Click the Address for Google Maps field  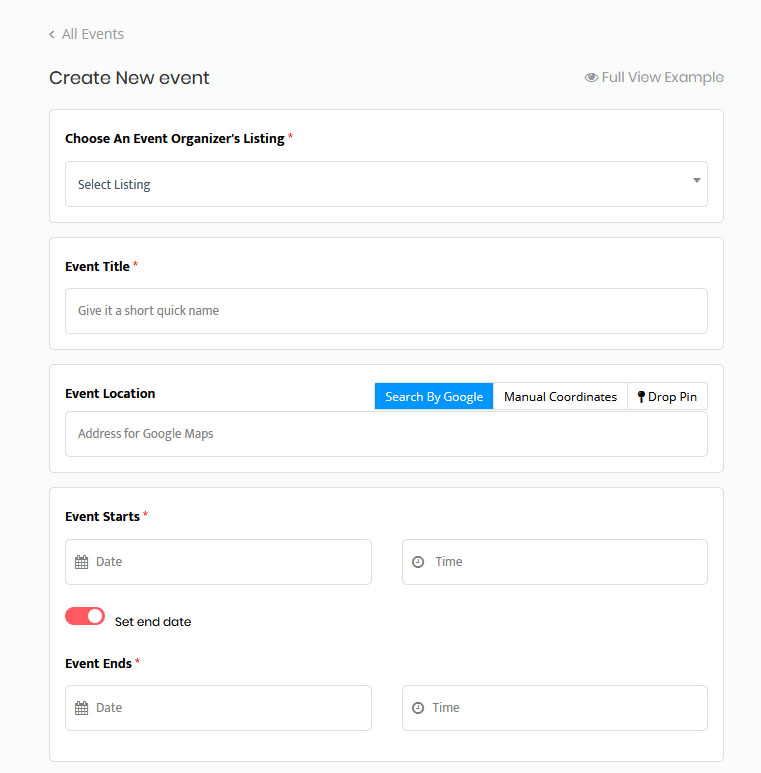coord(385,434)
